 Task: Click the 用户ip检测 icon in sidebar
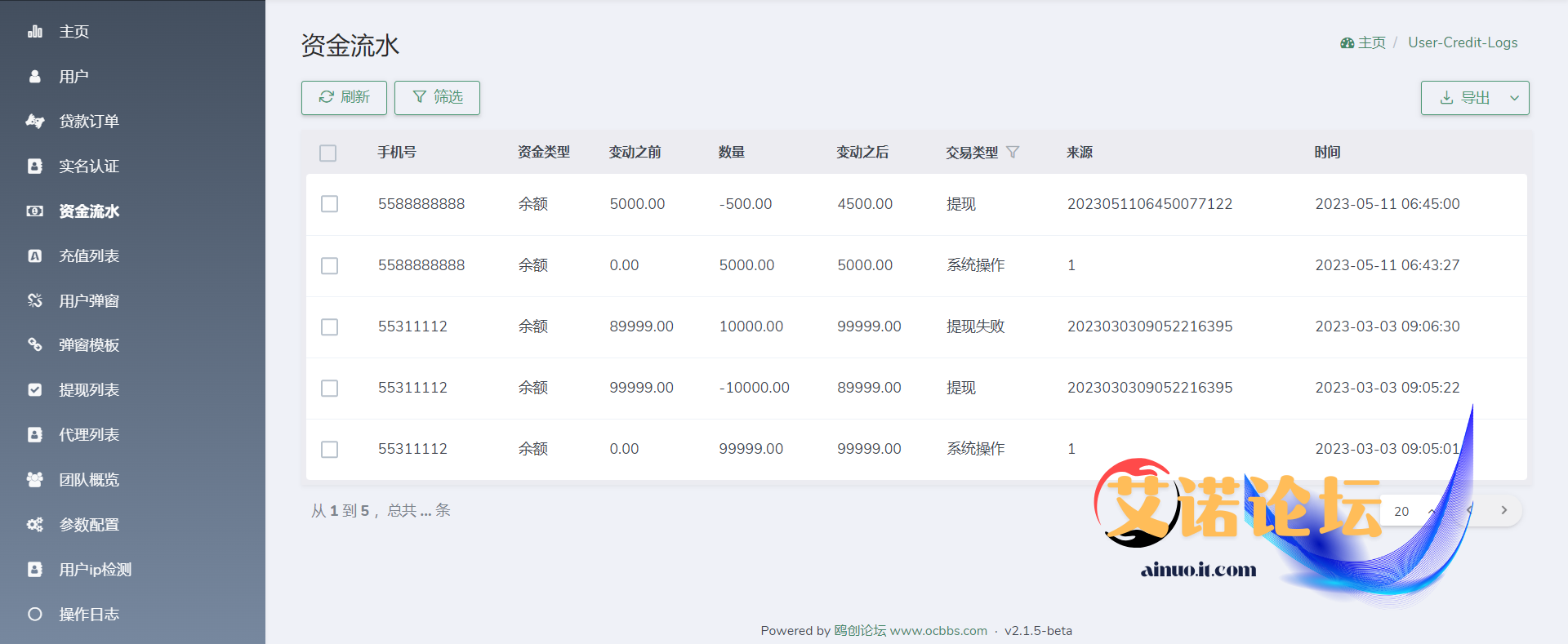click(x=35, y=570)
